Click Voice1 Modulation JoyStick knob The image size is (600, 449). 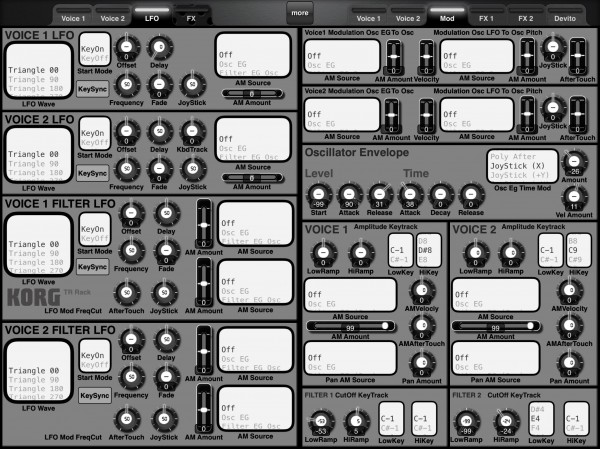[x=553, y=48]
